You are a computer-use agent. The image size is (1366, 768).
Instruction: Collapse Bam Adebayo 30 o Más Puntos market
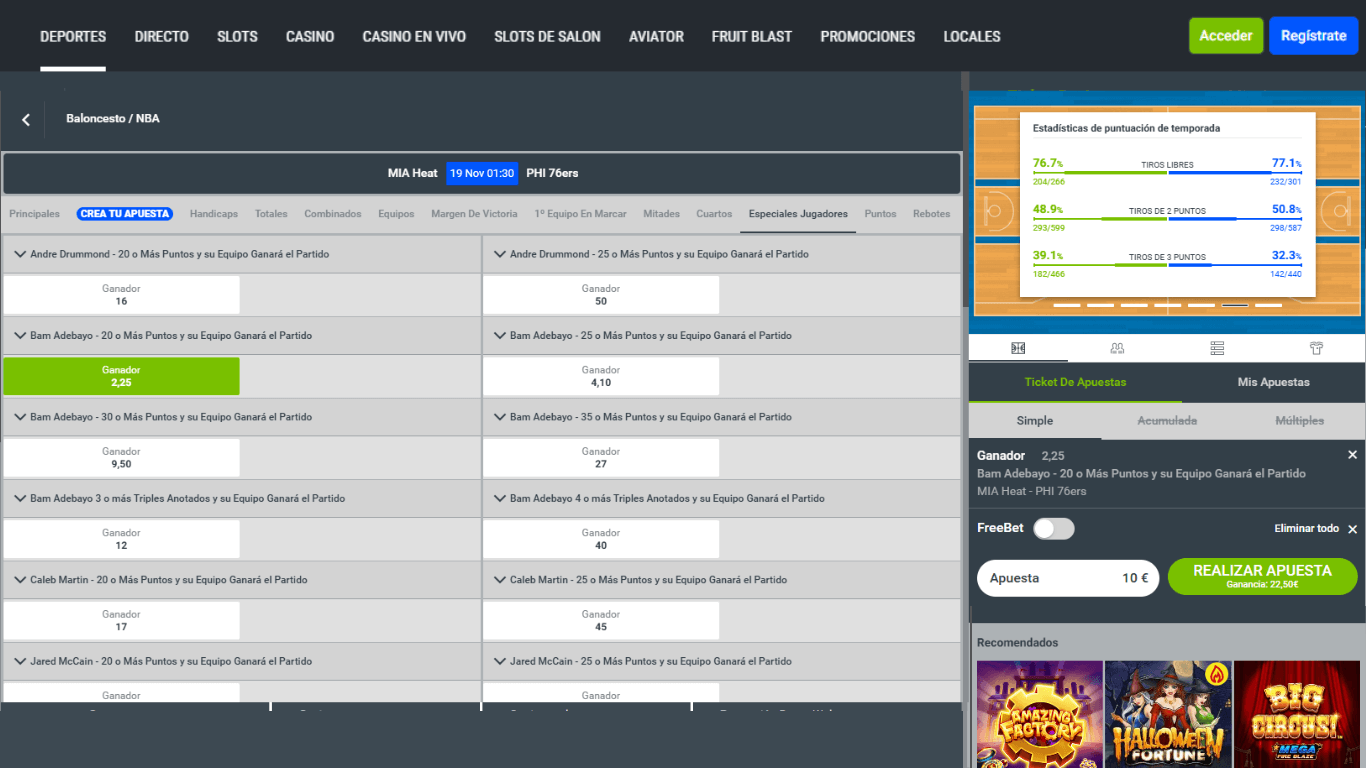pyautogui.click(x=19, y=417)
